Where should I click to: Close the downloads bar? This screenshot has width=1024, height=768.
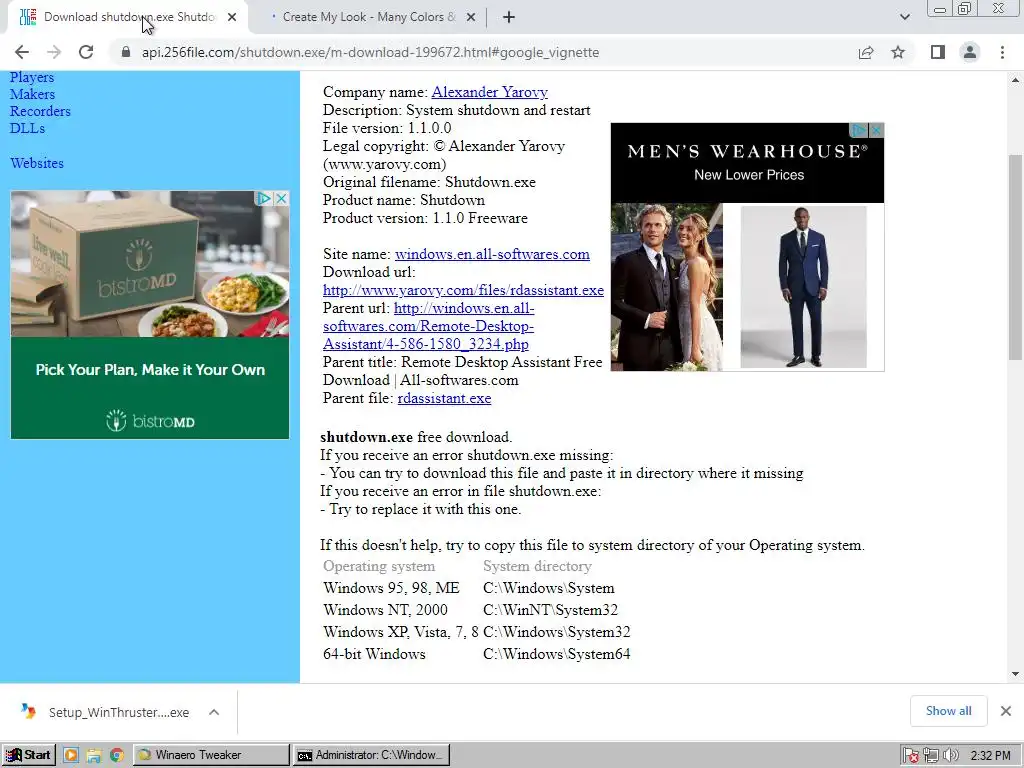pyautogui.click(x=1006, y=711)
